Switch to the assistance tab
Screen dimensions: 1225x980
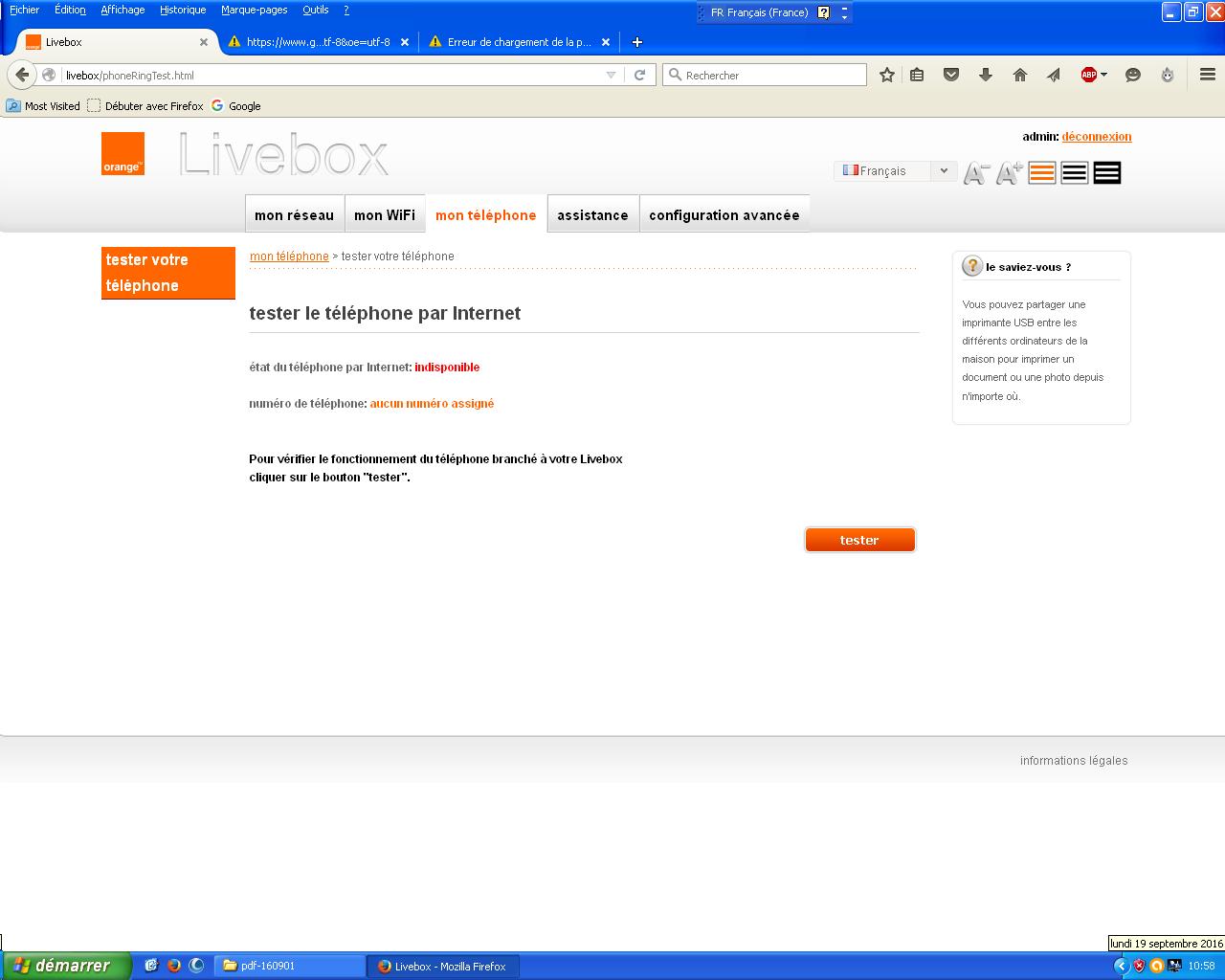click(592, 214)
